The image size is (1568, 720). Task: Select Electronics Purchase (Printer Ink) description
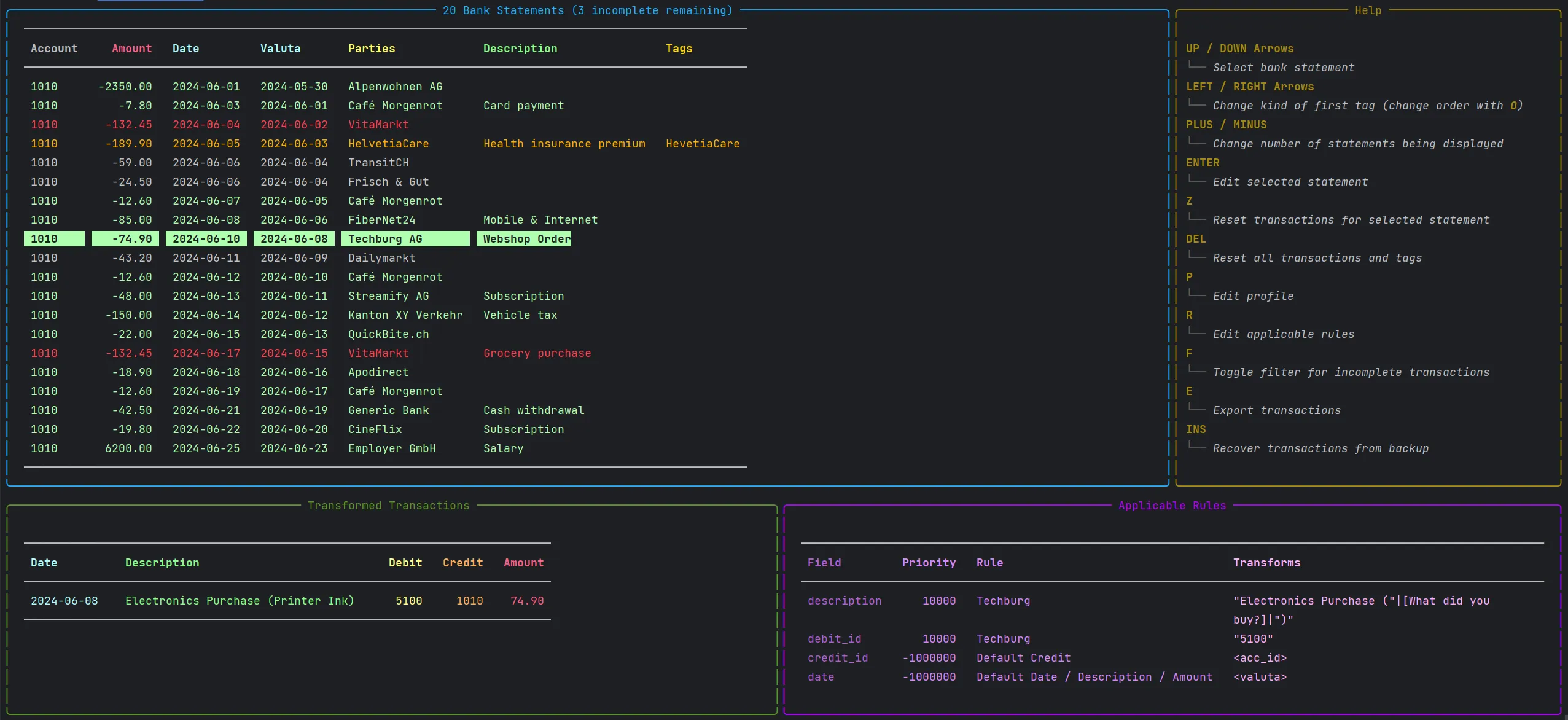[x=240, y=601]
